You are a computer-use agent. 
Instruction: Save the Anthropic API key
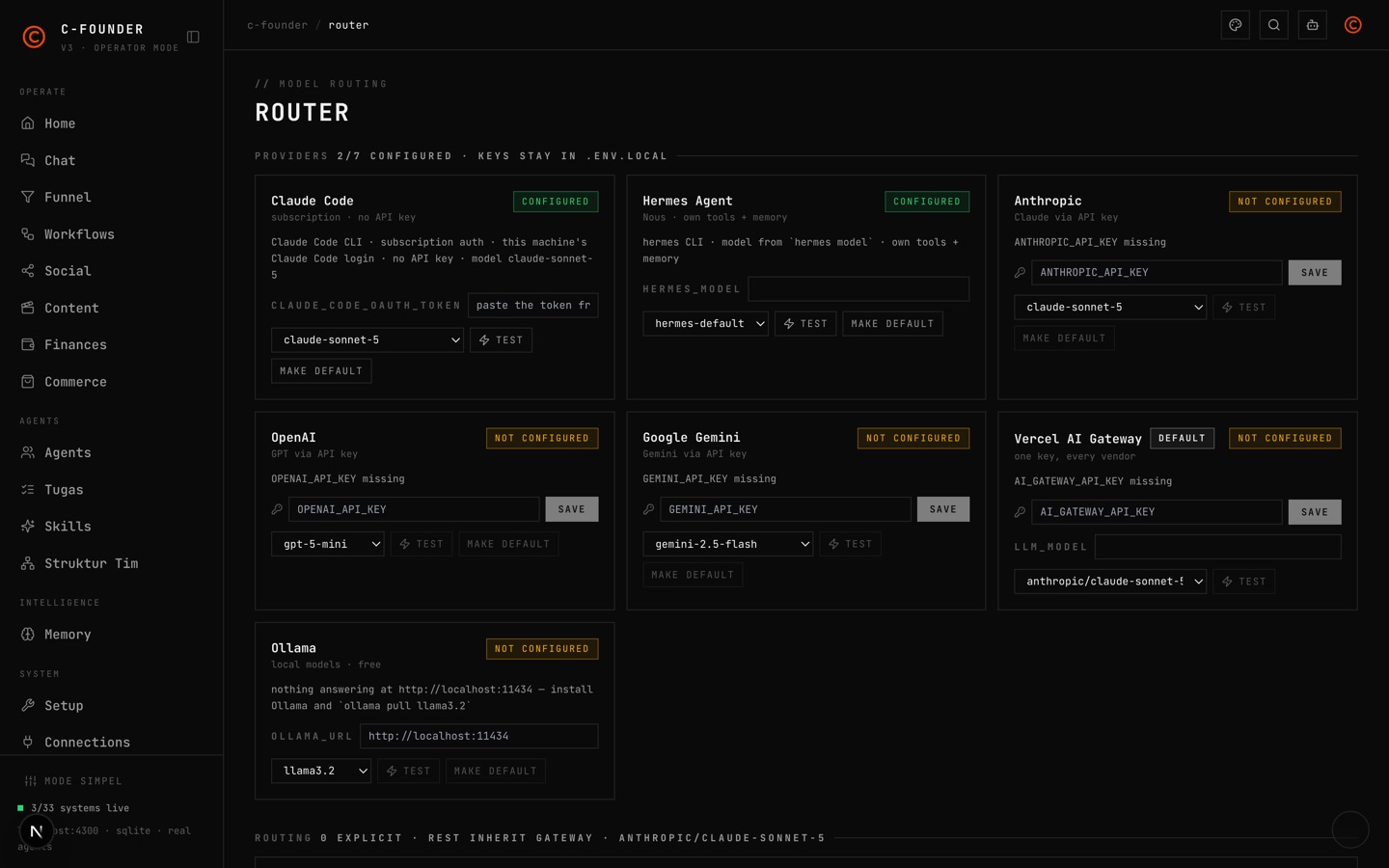coord(1315,272)
